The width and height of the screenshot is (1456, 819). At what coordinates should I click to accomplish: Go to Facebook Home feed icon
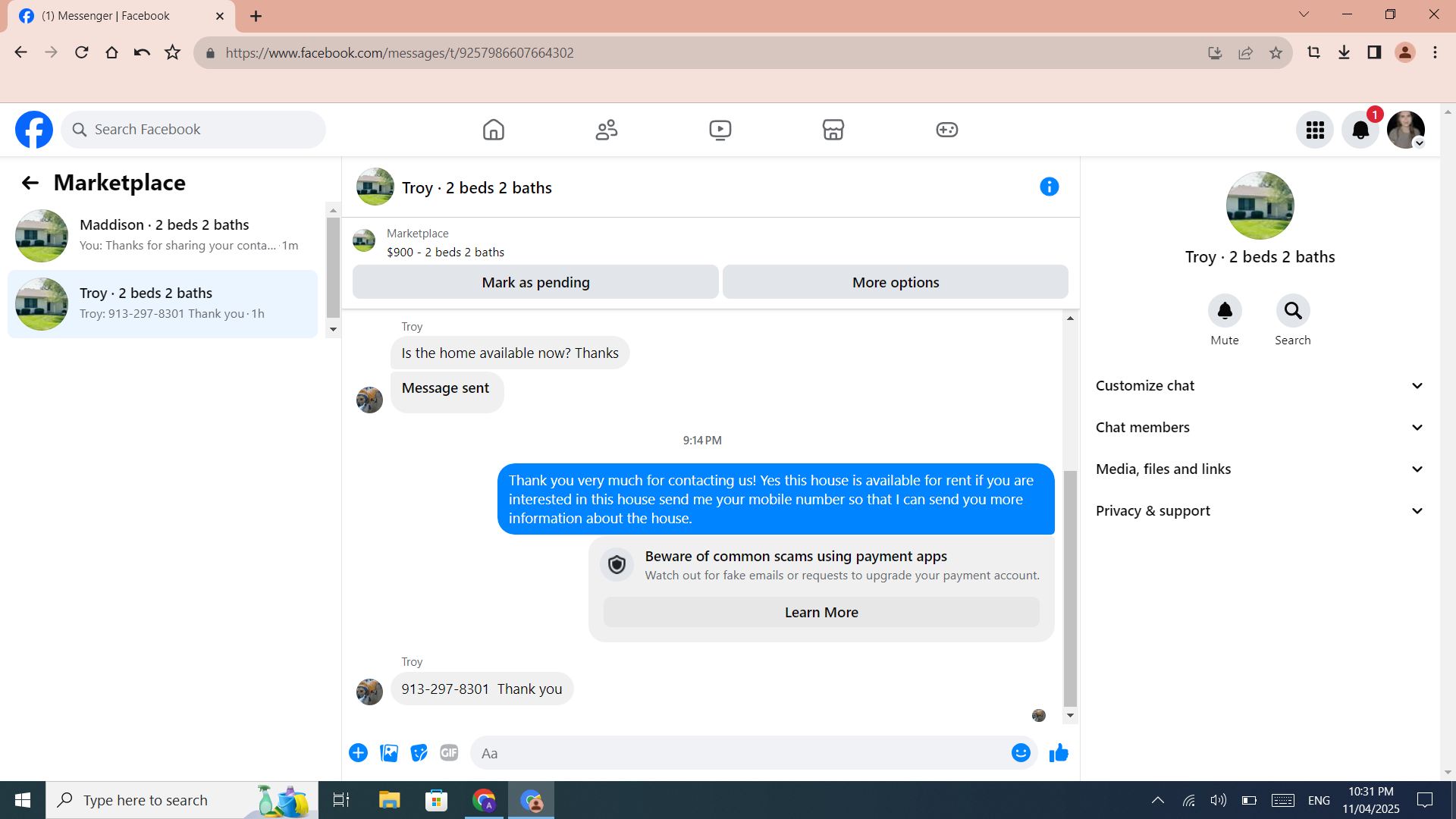(x=494, y=130)
